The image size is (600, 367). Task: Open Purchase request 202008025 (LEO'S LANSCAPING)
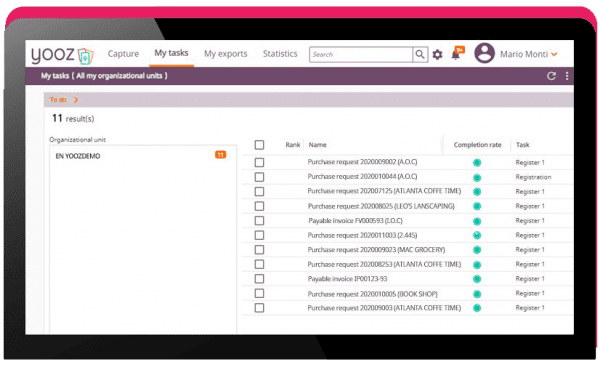[x=381, y=206]
